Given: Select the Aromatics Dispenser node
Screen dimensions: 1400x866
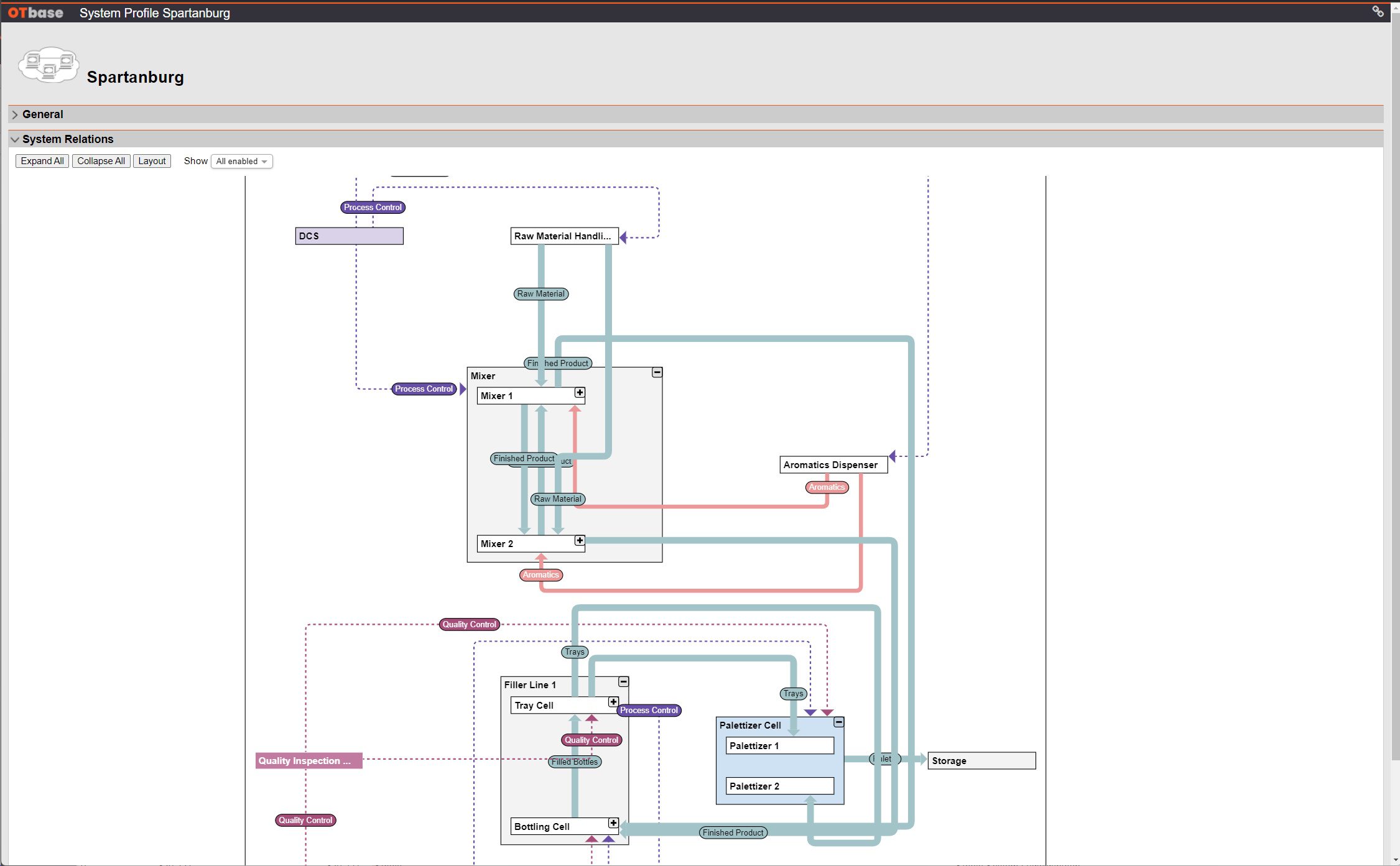Looking at the screenshot, I should point(833,465).
